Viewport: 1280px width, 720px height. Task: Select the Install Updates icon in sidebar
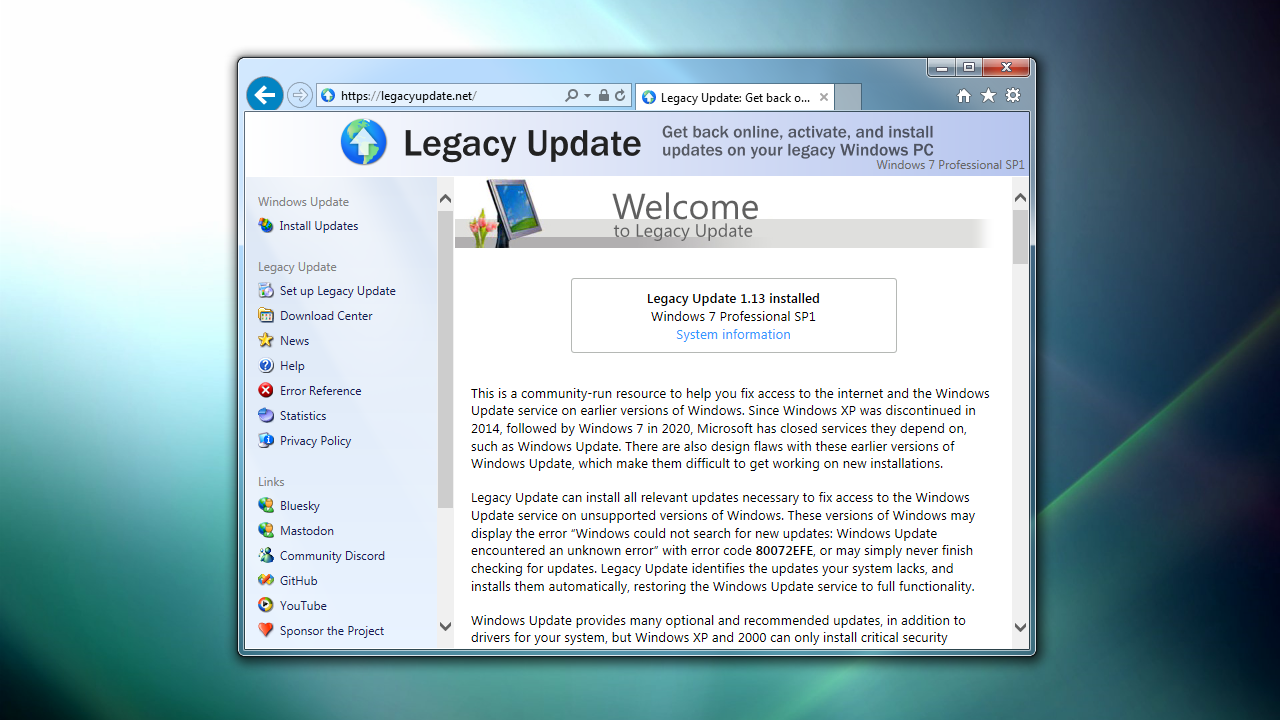tap(265, 225)
